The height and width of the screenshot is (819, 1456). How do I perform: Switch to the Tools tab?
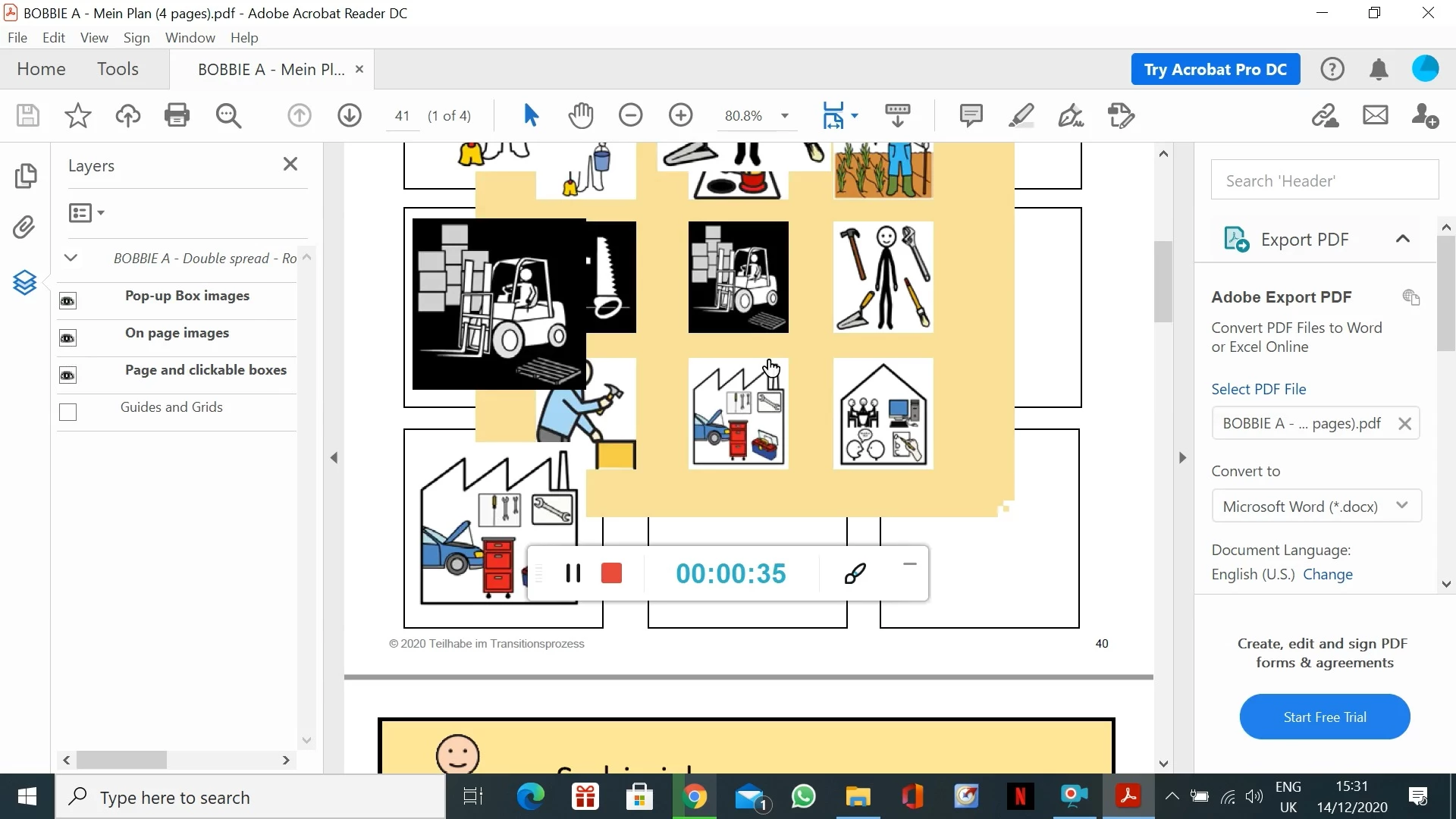click(118, 69)
